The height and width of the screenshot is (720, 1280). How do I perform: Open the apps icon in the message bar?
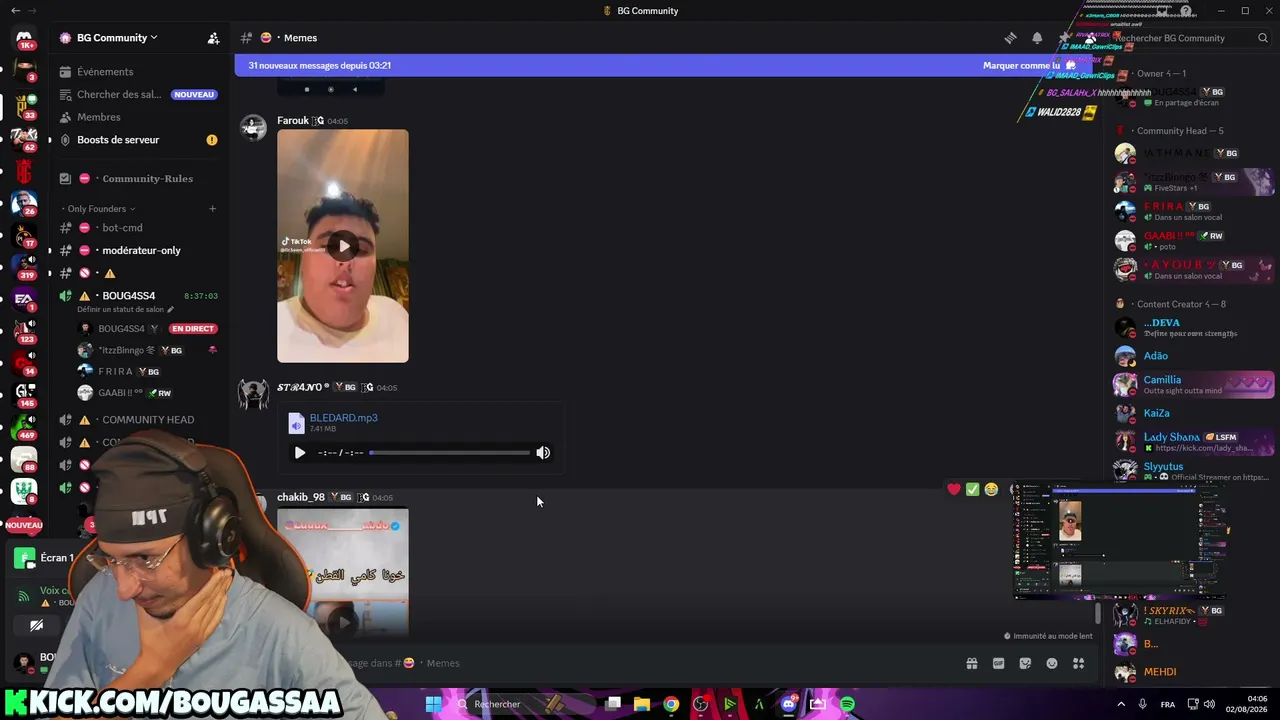1078,663
